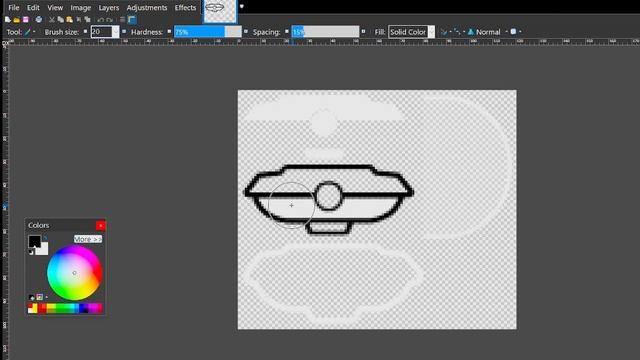640x360 pixels.
Task: Select the open image thumbnail tab
Action: (x=220, y=11)
